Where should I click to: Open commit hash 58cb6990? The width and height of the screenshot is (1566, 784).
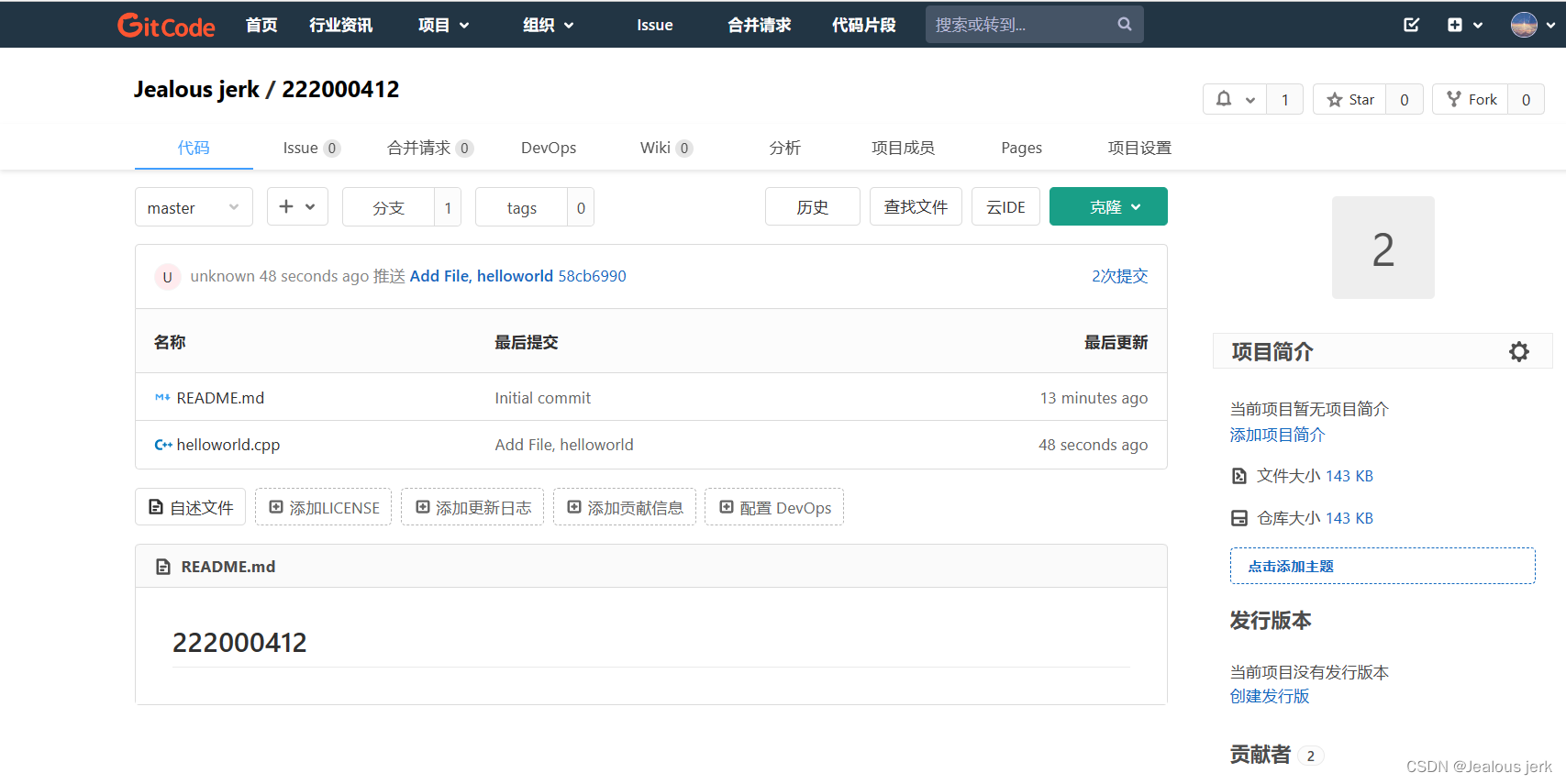point(593,276)
